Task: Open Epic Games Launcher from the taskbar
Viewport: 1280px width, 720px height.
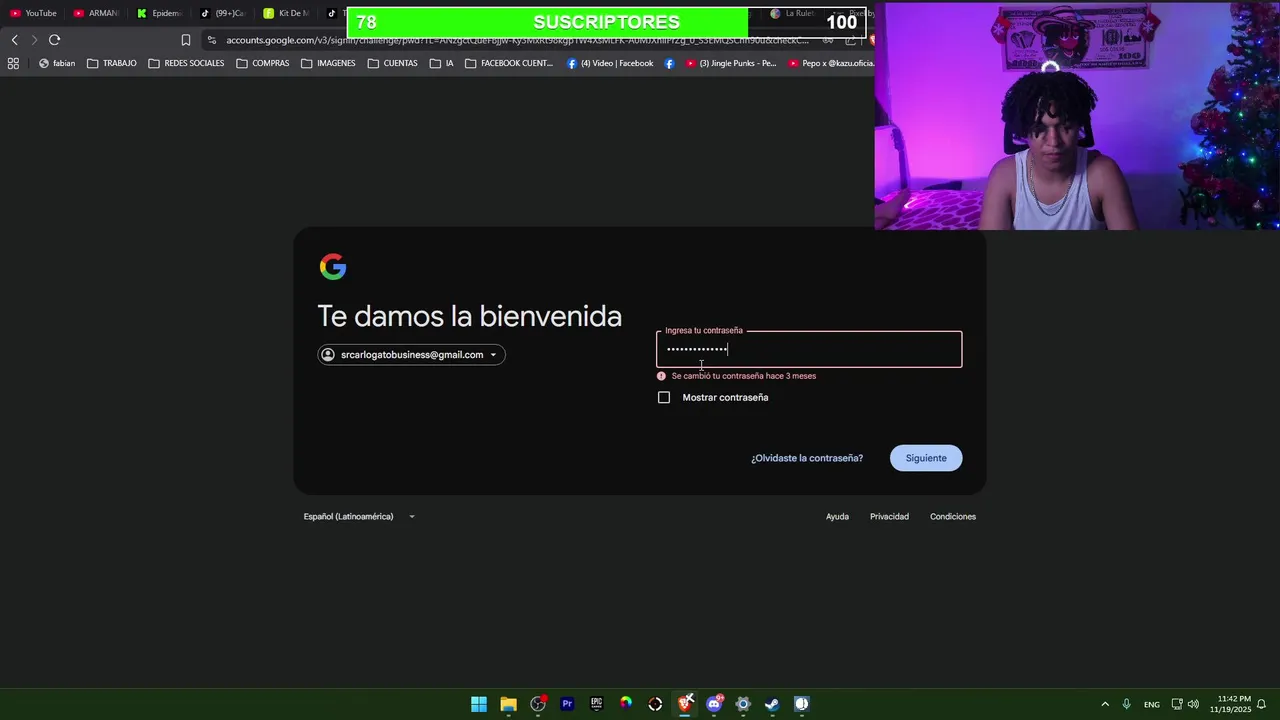Action: [596, 704]
